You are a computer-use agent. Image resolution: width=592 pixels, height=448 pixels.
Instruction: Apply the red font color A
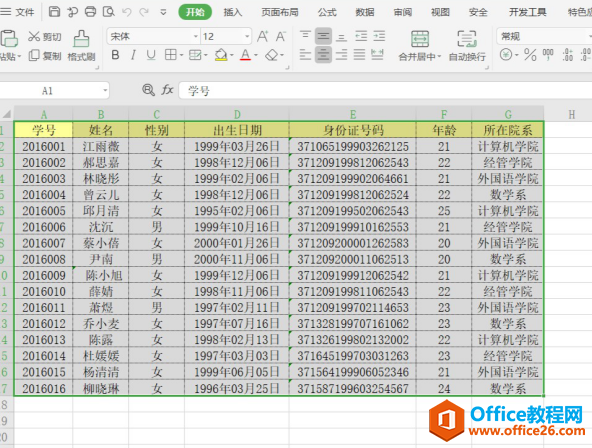245,55
